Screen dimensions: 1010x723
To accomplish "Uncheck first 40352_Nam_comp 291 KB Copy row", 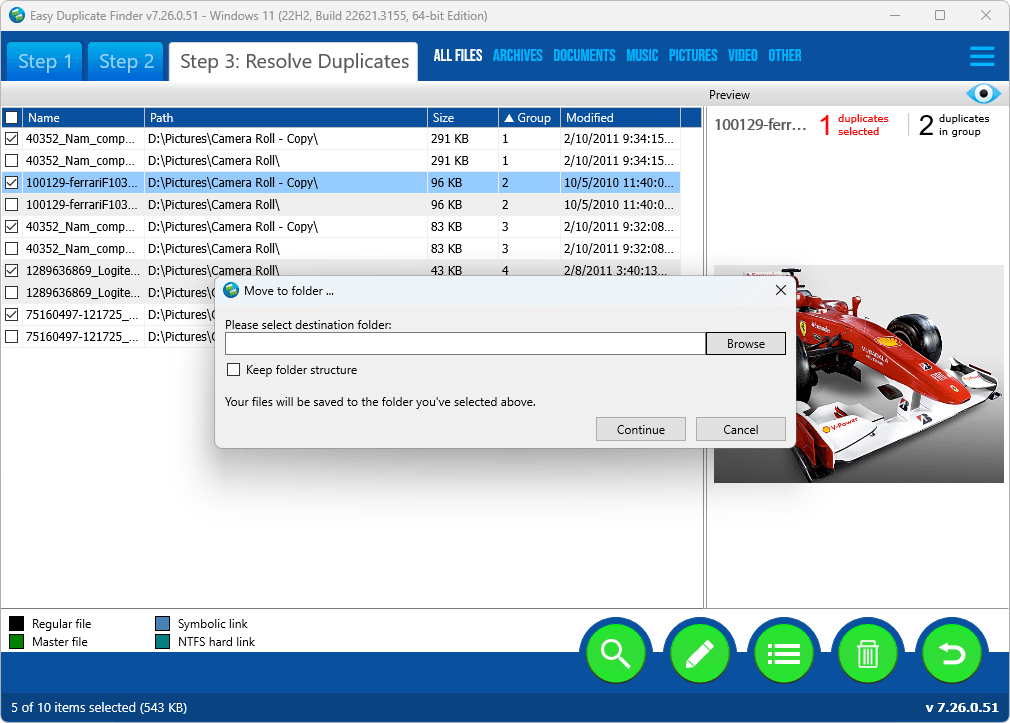I will coord(12,139).
